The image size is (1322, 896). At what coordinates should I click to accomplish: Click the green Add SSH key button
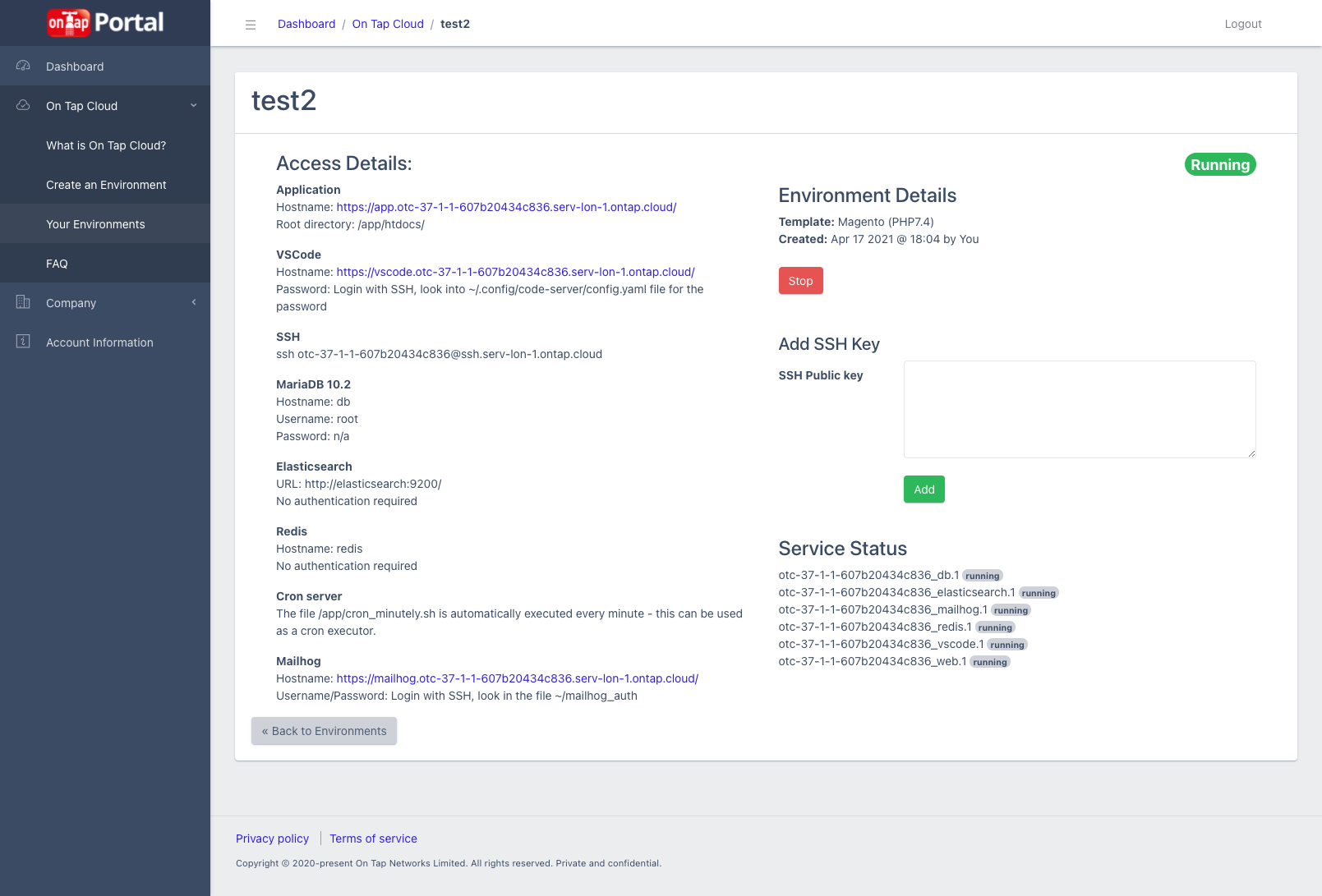pyautogui.click(x=924, y=489)
